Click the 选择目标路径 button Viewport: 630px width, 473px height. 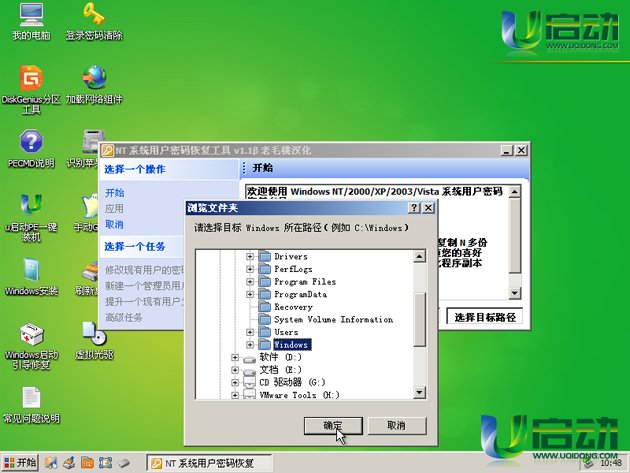coord(485,317)
